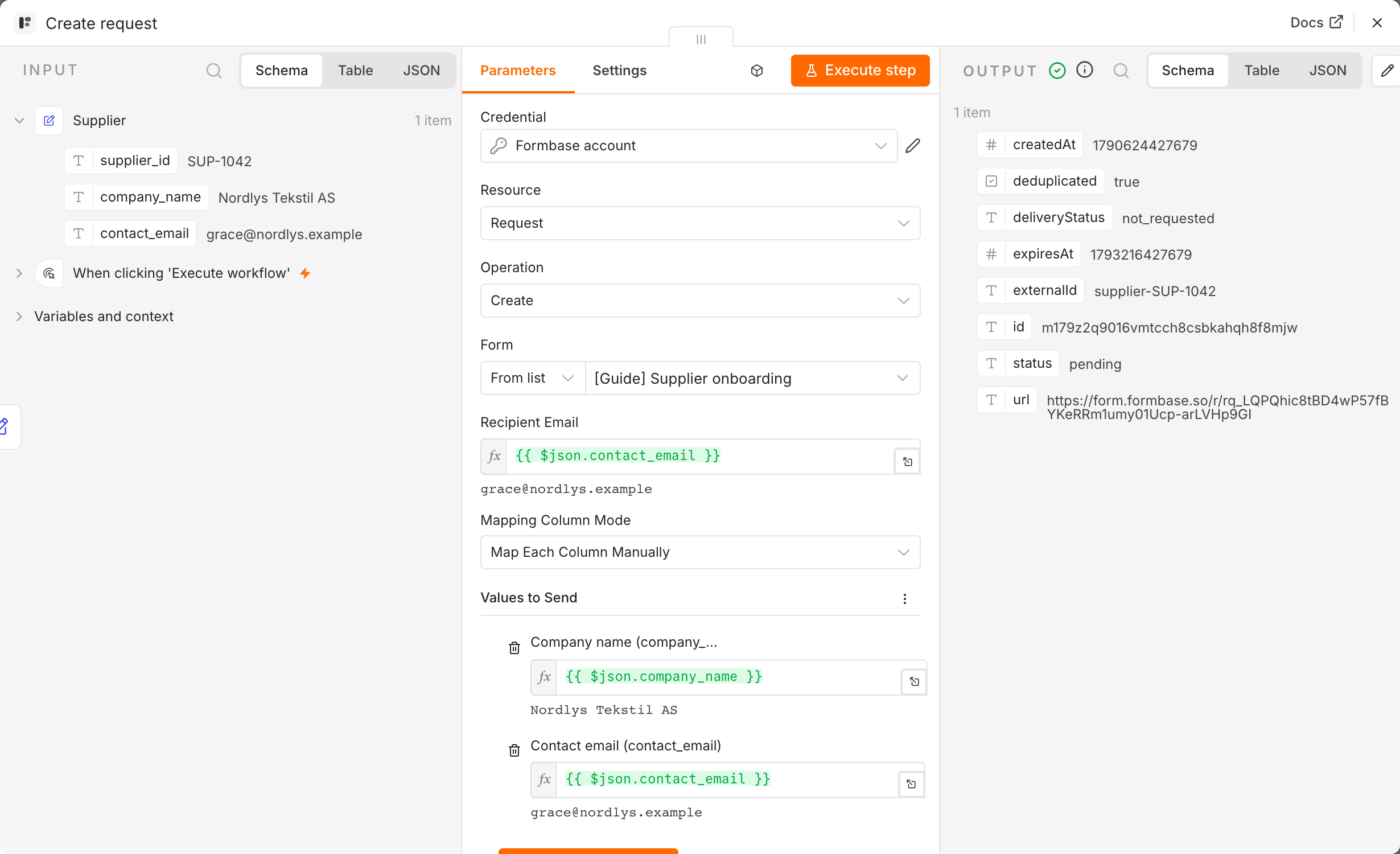This screenshot has height=854, width=1400.
Task: Open the Operation dropdown showing Create
Action: click(x=701, y=301)
